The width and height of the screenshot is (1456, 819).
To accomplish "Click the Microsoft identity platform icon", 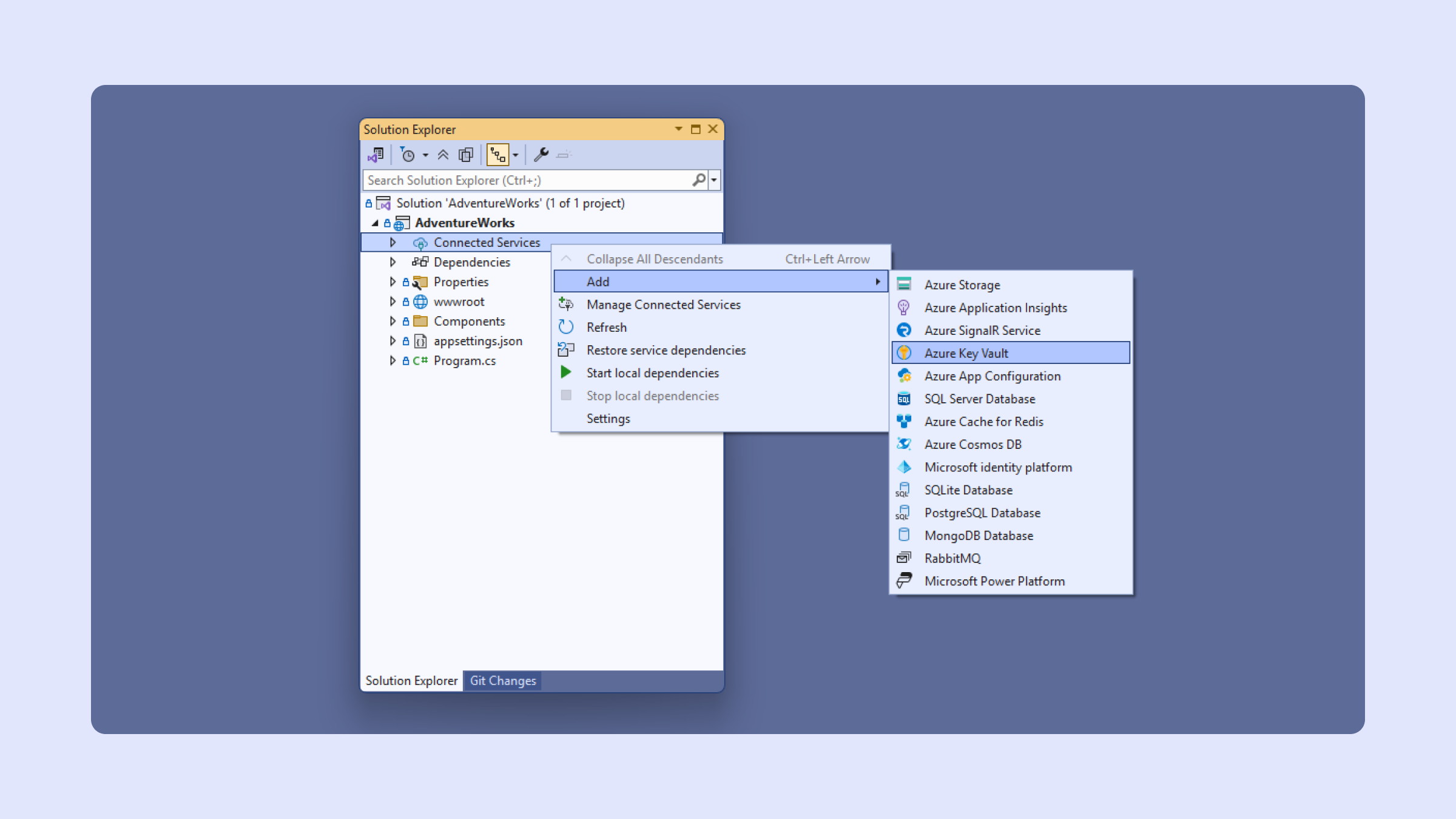I will (x=904, y=467).
